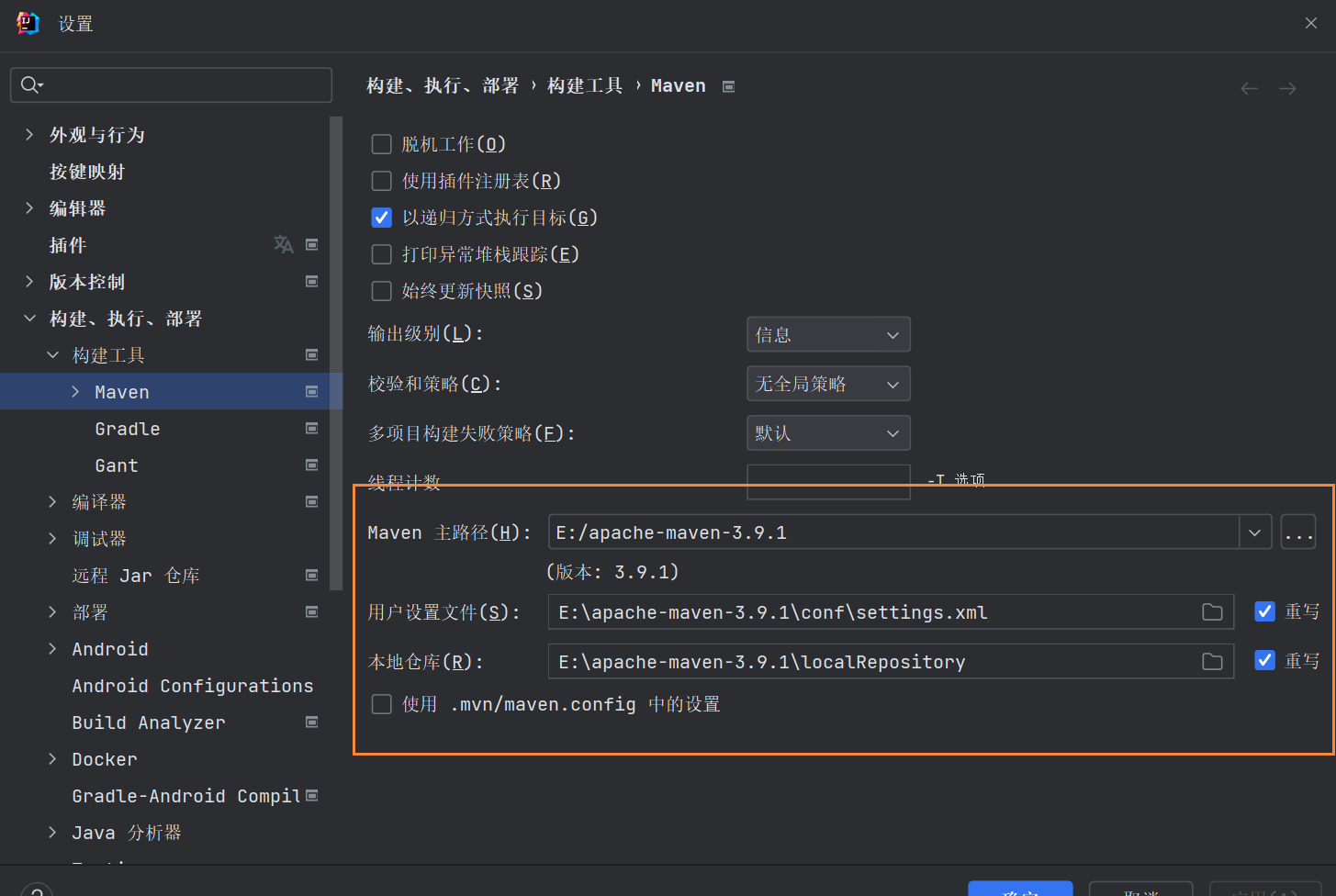
Task: Enable 始终更新快照 checkbox
Action: coord(381,291)
